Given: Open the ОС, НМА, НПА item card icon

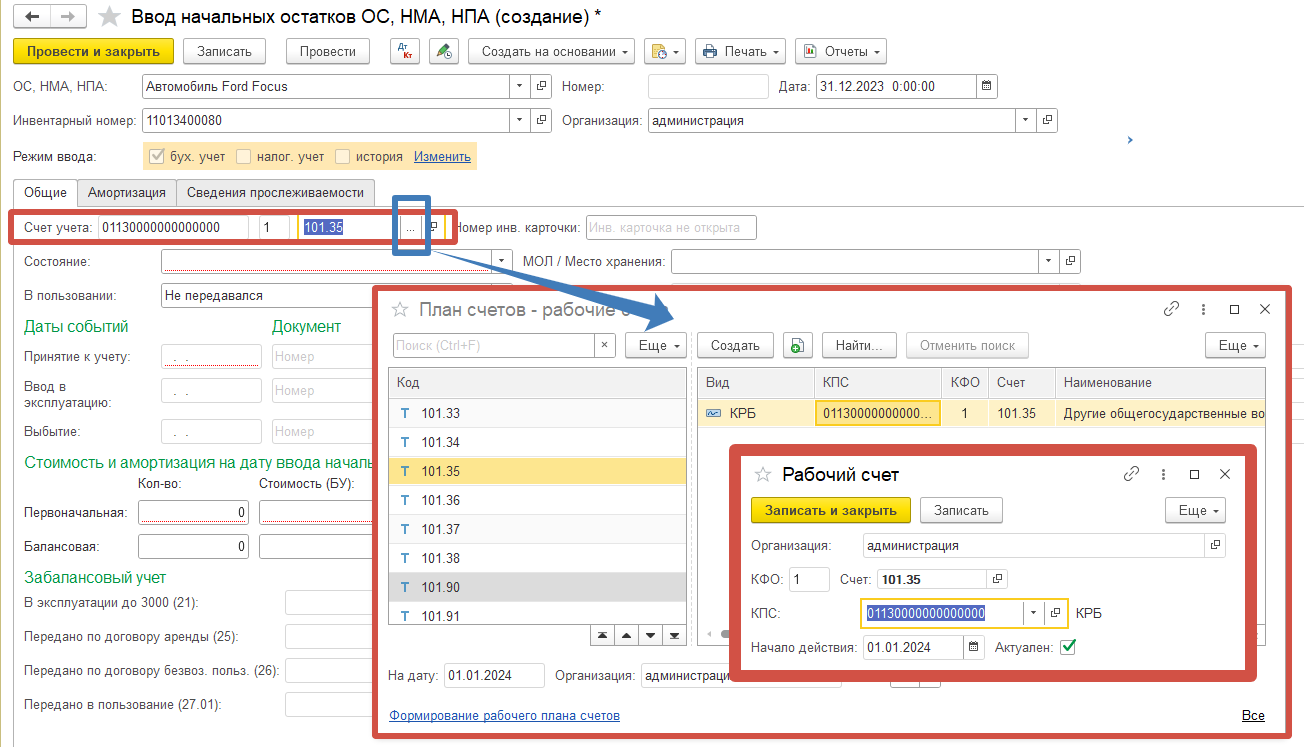Looking at the screenshot, I should (x=541, y=86).
